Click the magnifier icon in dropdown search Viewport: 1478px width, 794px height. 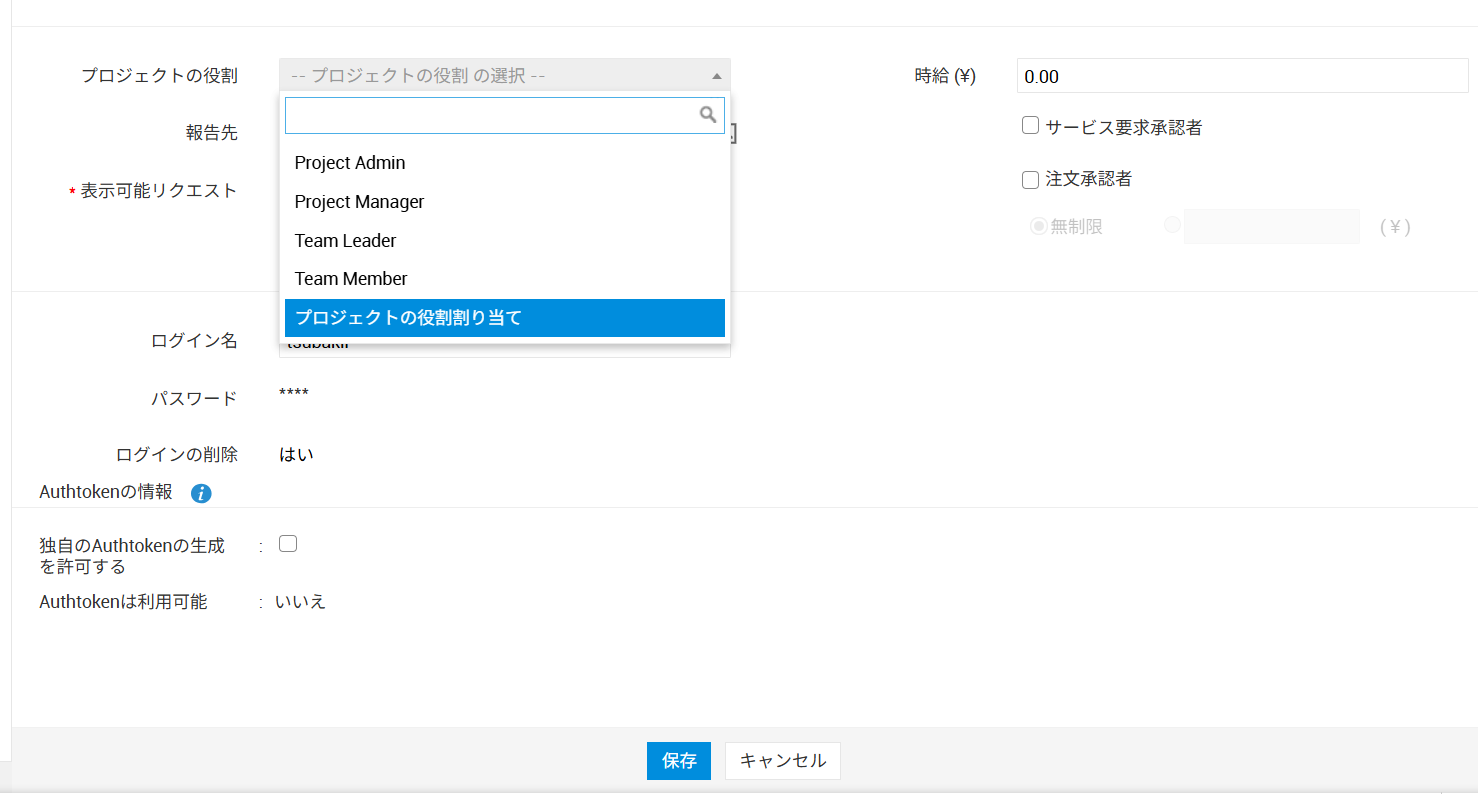[708, 115]
